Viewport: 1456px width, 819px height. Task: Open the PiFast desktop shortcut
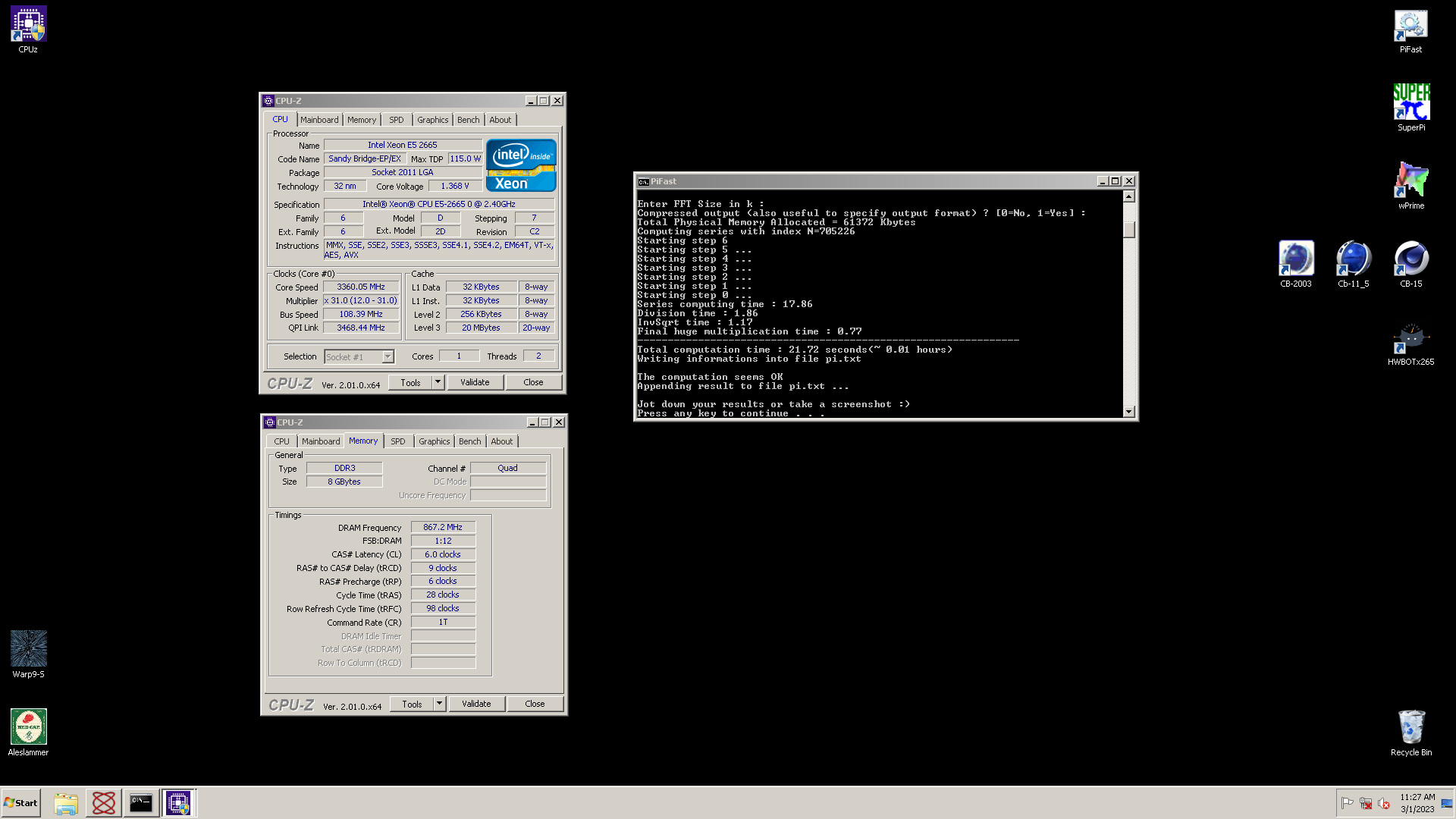pyautogui.click(x=1410, y=31)
